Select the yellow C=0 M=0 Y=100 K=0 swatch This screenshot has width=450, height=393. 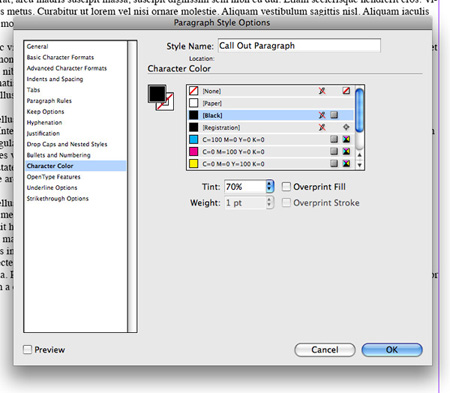click(x=270, y=164)
